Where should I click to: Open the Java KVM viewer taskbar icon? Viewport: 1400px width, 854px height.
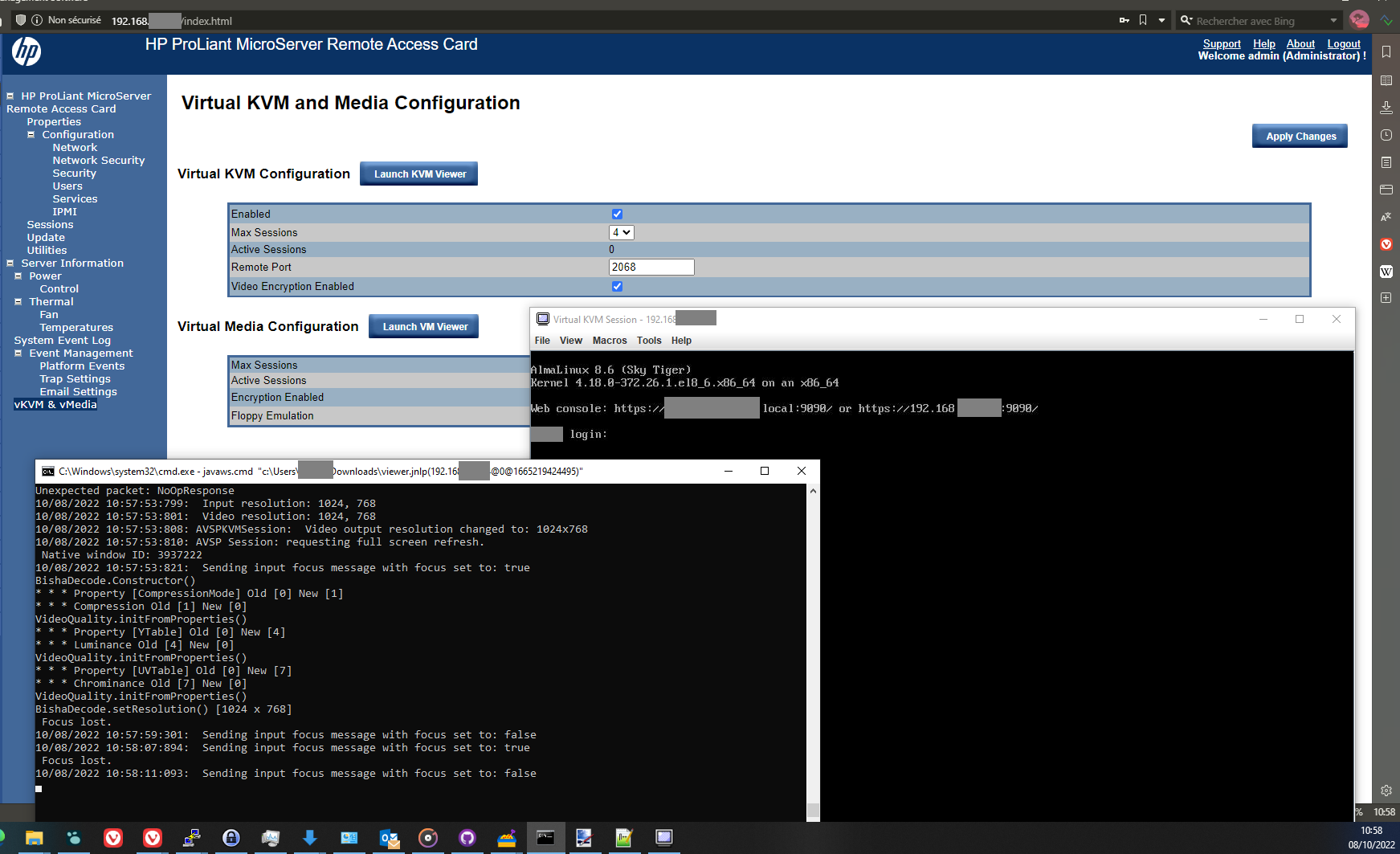pos(663,838)
